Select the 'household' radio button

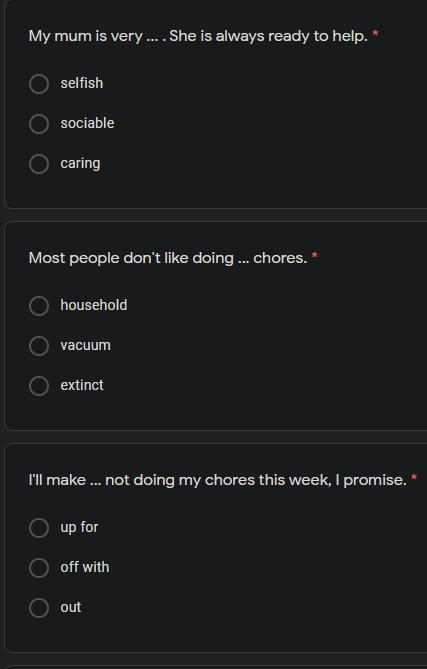39,306
